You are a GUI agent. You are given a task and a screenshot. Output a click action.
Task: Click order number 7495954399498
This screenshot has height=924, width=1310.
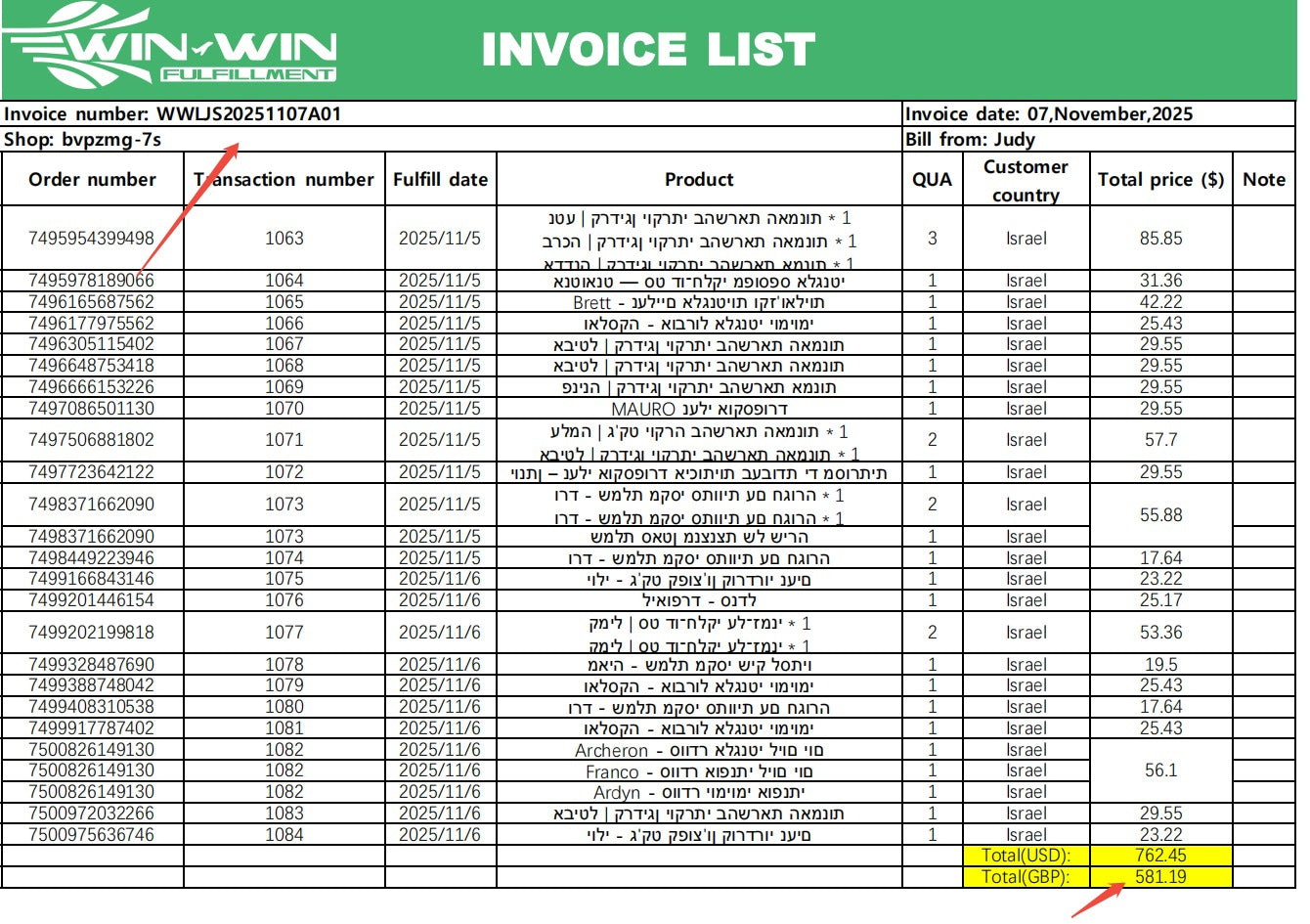point(92,238)
